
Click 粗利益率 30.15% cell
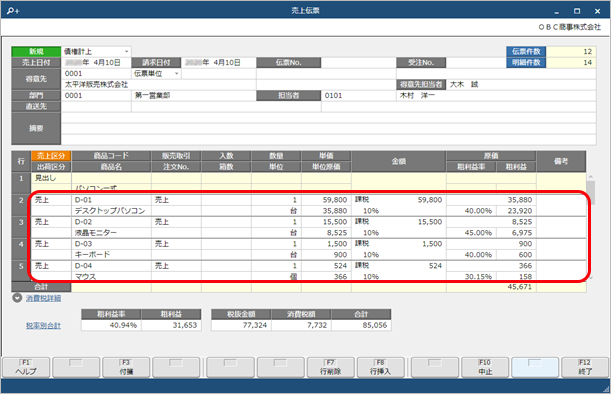coord(471,276)
